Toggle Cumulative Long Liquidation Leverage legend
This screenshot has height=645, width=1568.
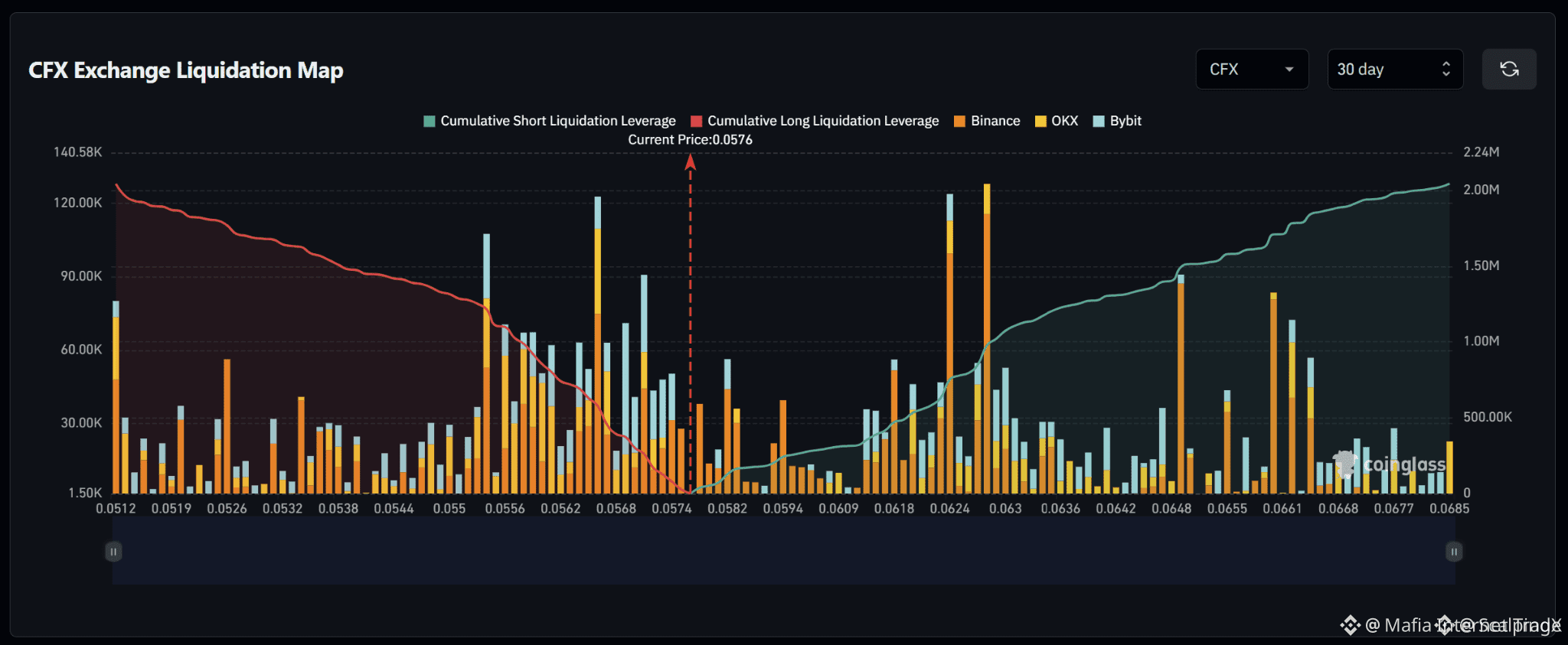tap(815, 121)
